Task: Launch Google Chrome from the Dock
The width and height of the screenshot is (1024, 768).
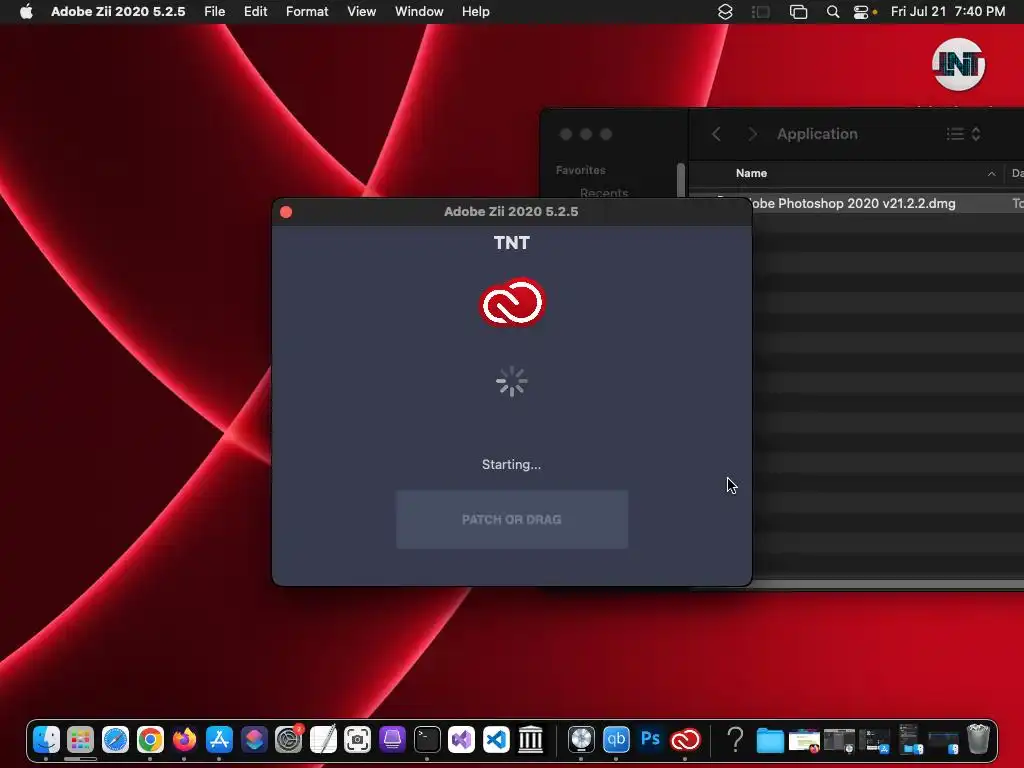Action: [150, 739]
